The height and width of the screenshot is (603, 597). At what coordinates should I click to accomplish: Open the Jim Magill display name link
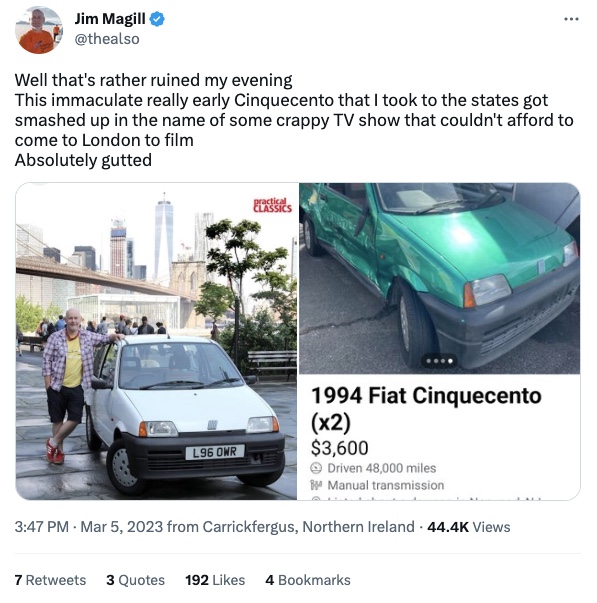110,19
